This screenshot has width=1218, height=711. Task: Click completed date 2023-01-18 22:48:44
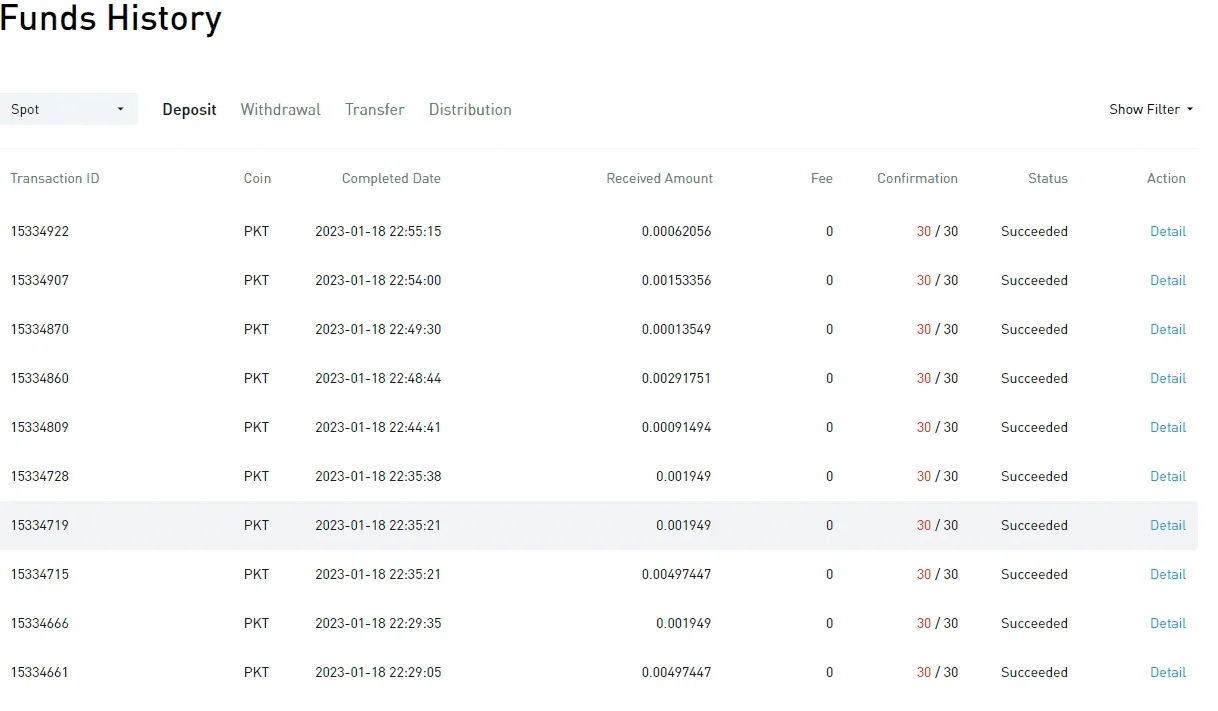(378, 378)
